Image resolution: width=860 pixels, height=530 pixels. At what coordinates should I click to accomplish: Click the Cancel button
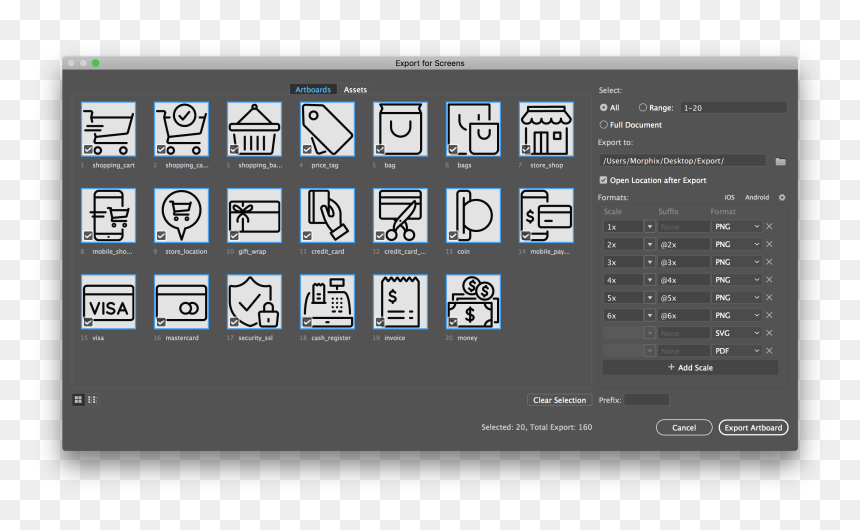(x=684, y=427)
